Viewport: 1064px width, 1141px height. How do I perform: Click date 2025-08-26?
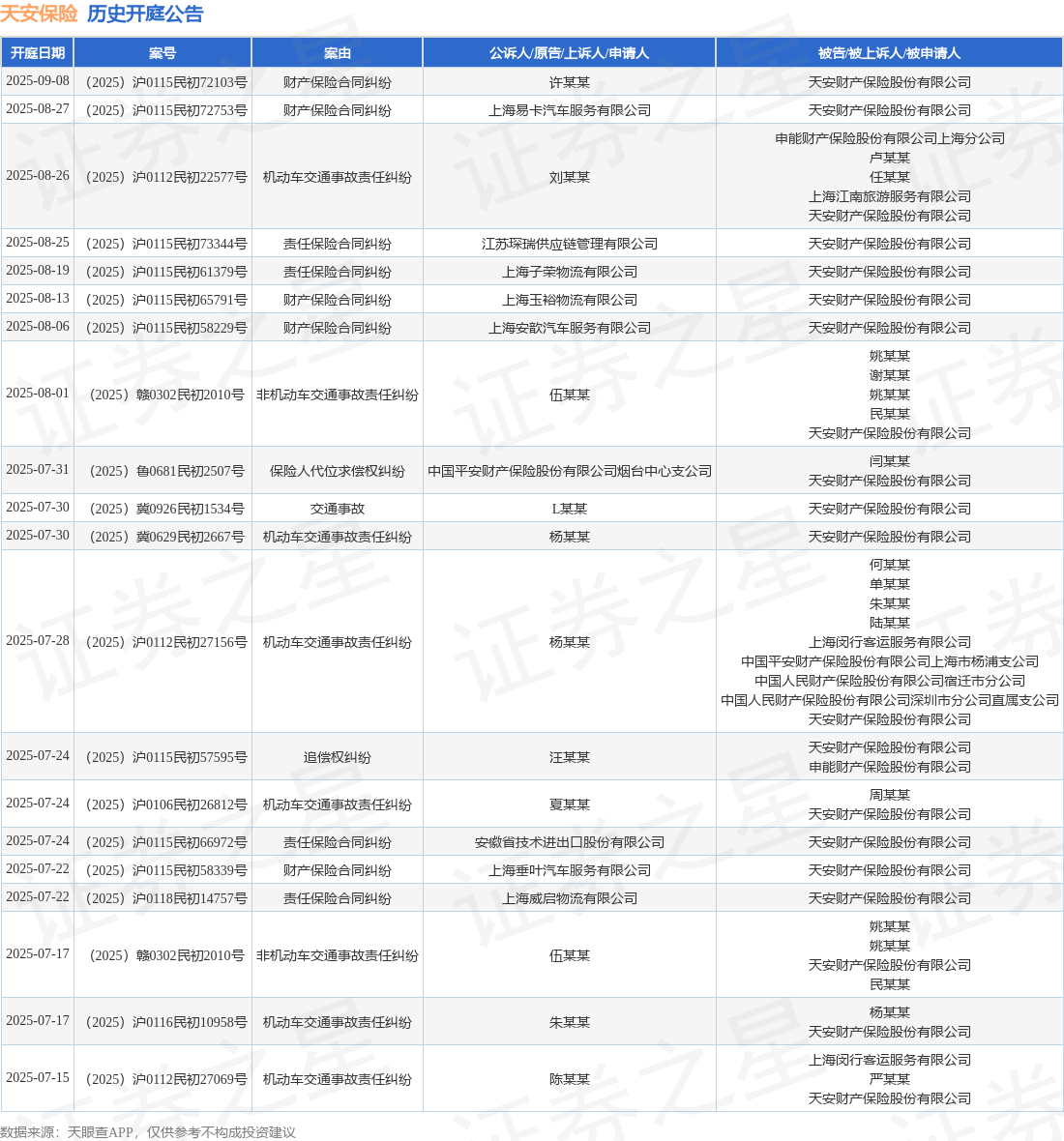point(38,176)
